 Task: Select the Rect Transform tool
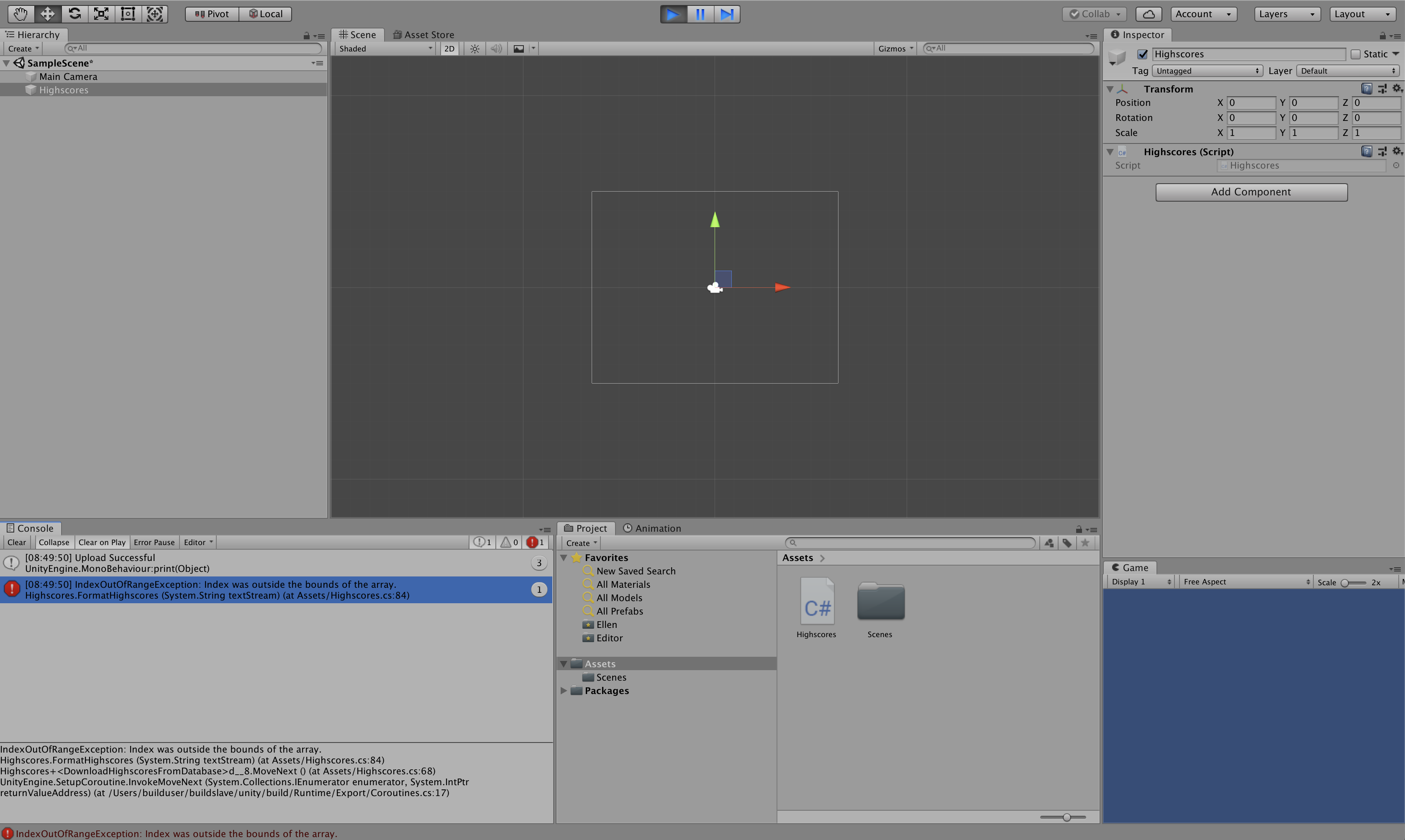pos(128,14)
